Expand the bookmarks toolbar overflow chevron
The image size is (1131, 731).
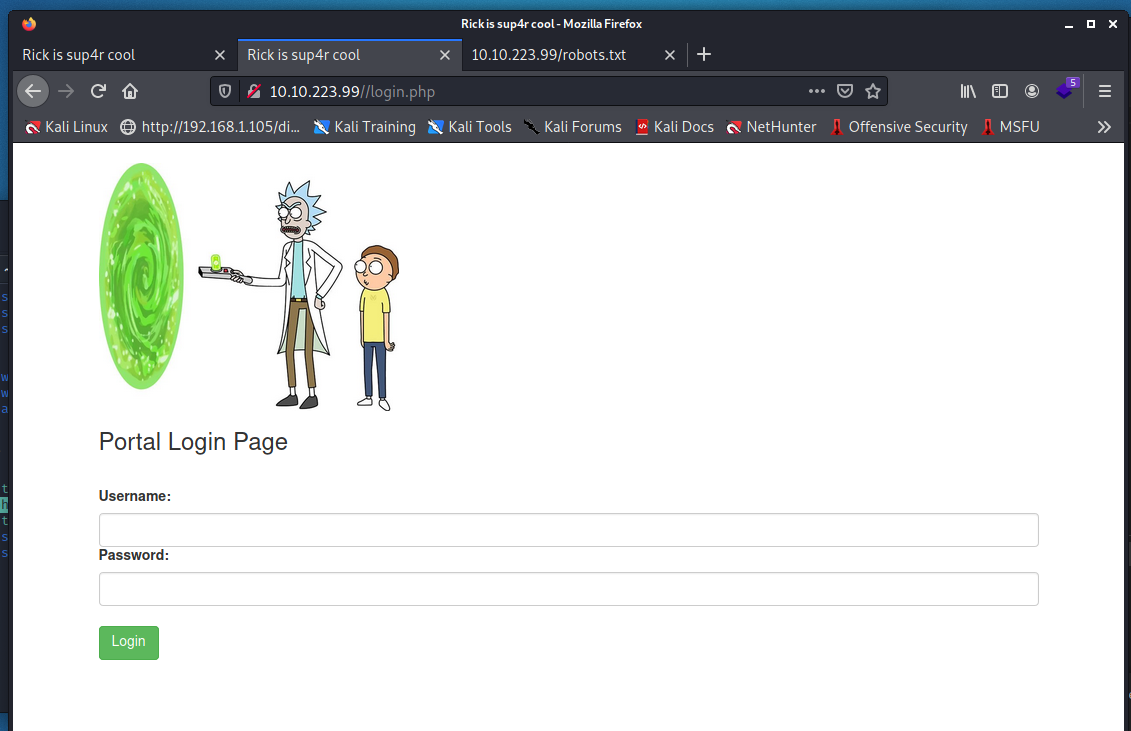click(x=1104, y=127)
